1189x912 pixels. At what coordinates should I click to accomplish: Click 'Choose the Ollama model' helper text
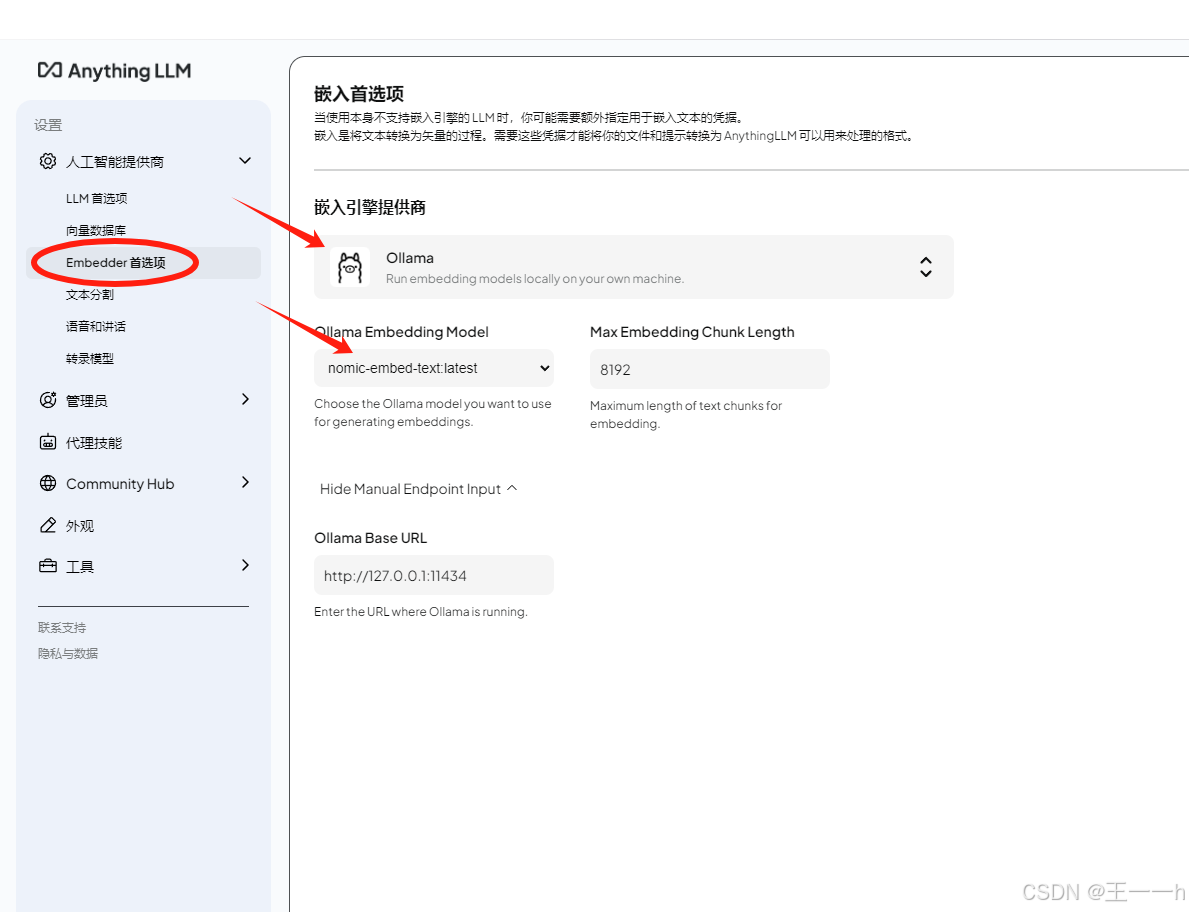click(433, 412)
